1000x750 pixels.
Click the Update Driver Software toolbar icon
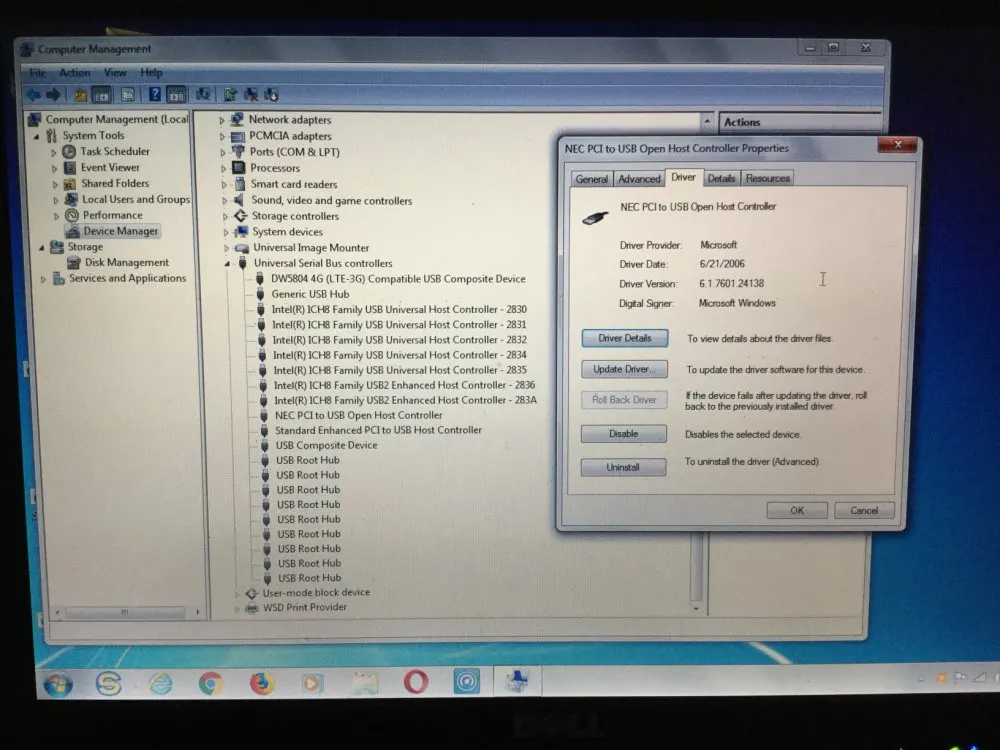click(230, 95)
